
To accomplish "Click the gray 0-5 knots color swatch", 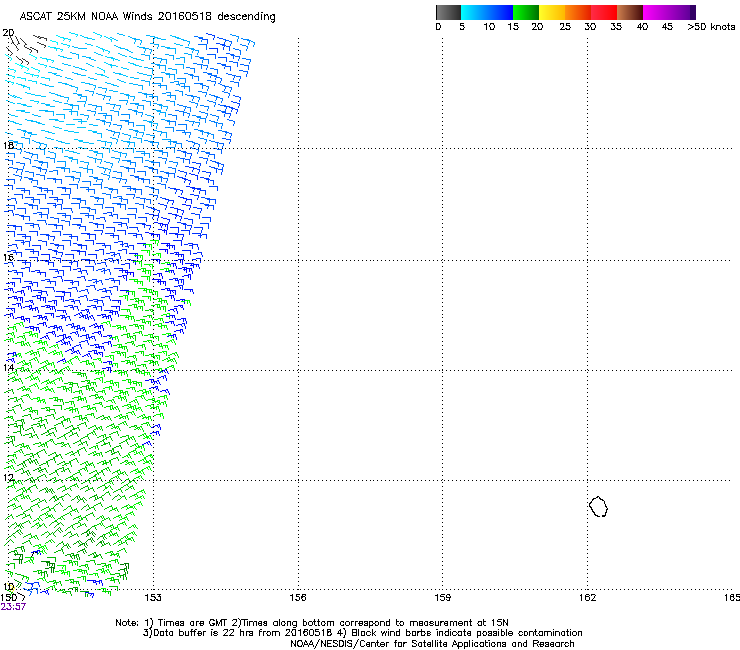I will point(448,12).
